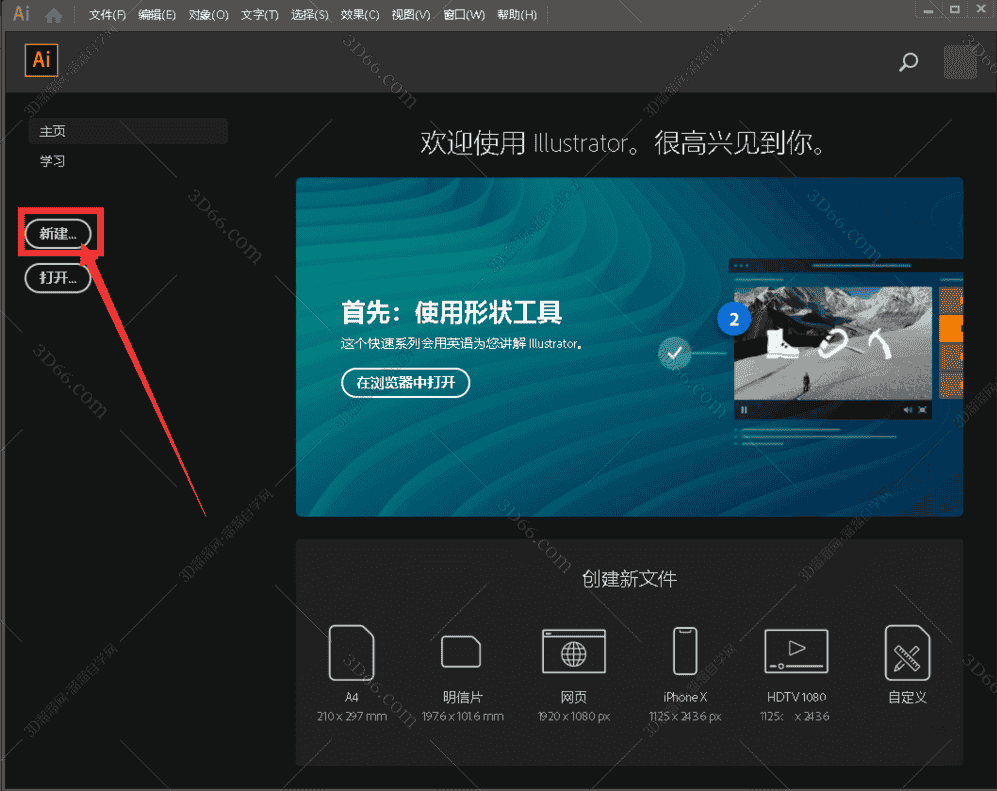The height and width of the screenshot is (791, 997).
Task: Open the 文件 menu
Action: 107,15
